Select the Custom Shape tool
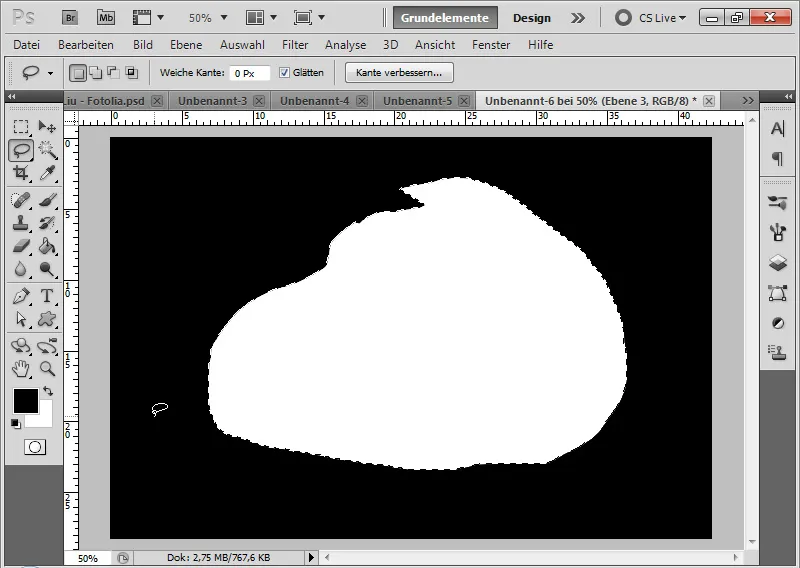 47,319
